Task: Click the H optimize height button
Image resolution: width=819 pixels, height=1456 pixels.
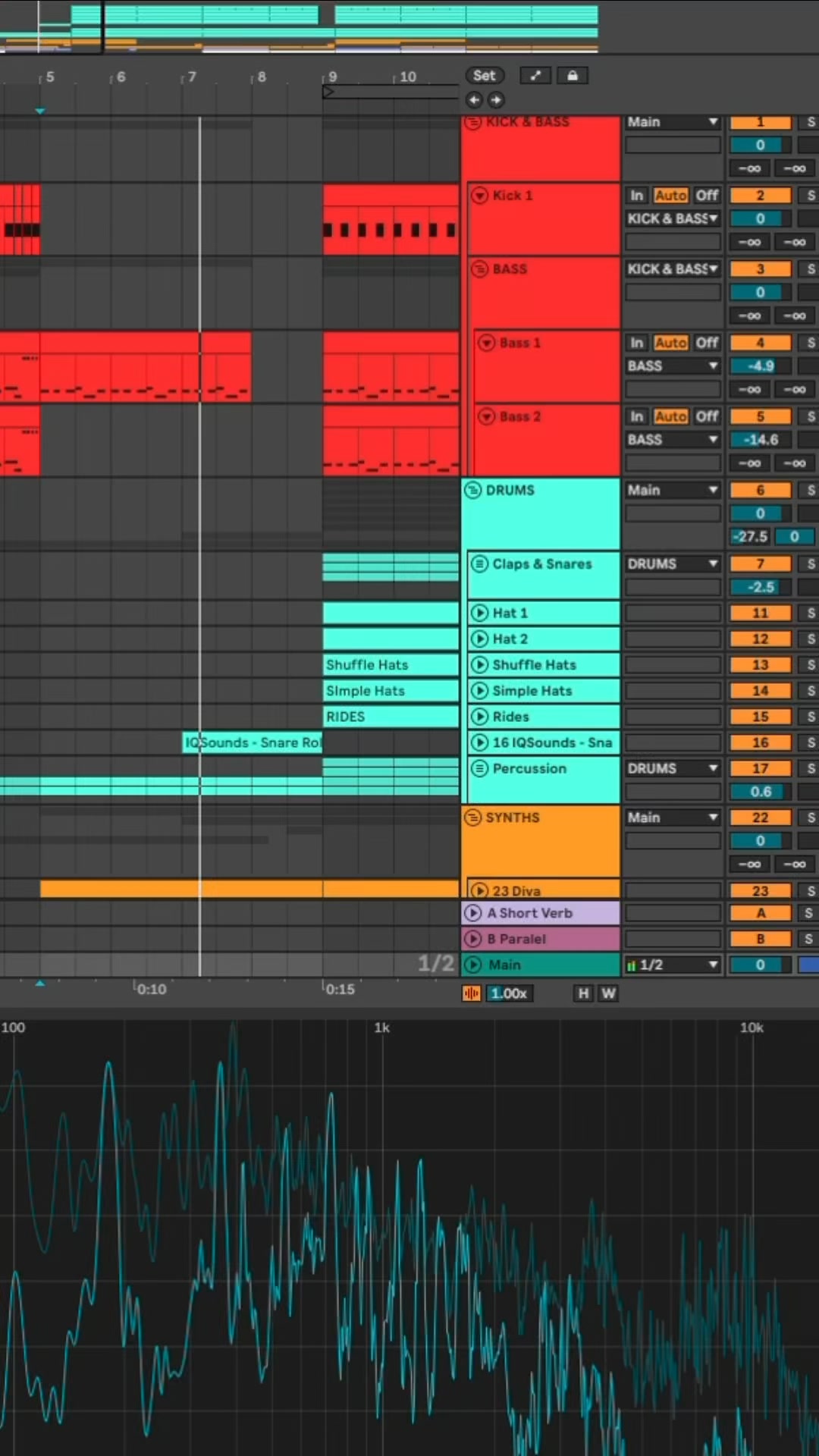Action: pos(583,993)
